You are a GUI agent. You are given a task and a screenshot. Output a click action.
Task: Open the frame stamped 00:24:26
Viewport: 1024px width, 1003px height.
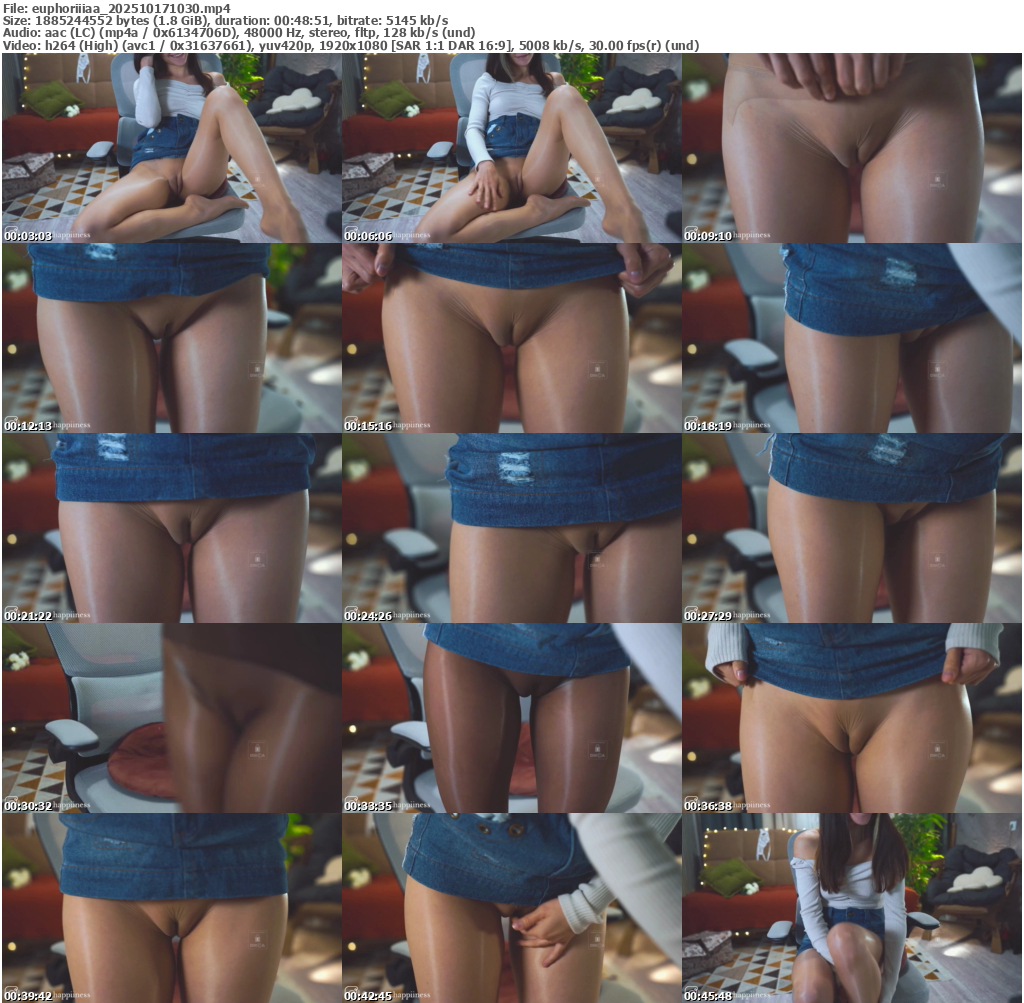(511, 528)
